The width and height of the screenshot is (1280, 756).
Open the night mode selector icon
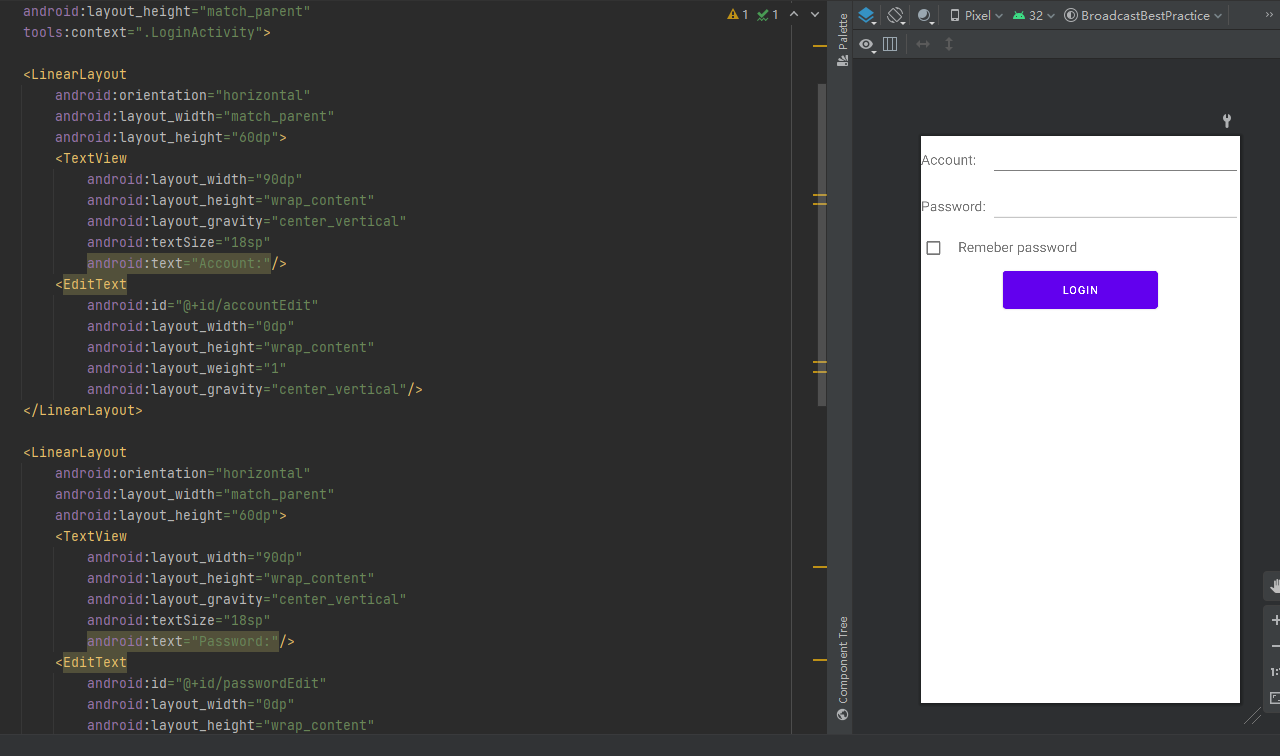click(x=925, y=15)
